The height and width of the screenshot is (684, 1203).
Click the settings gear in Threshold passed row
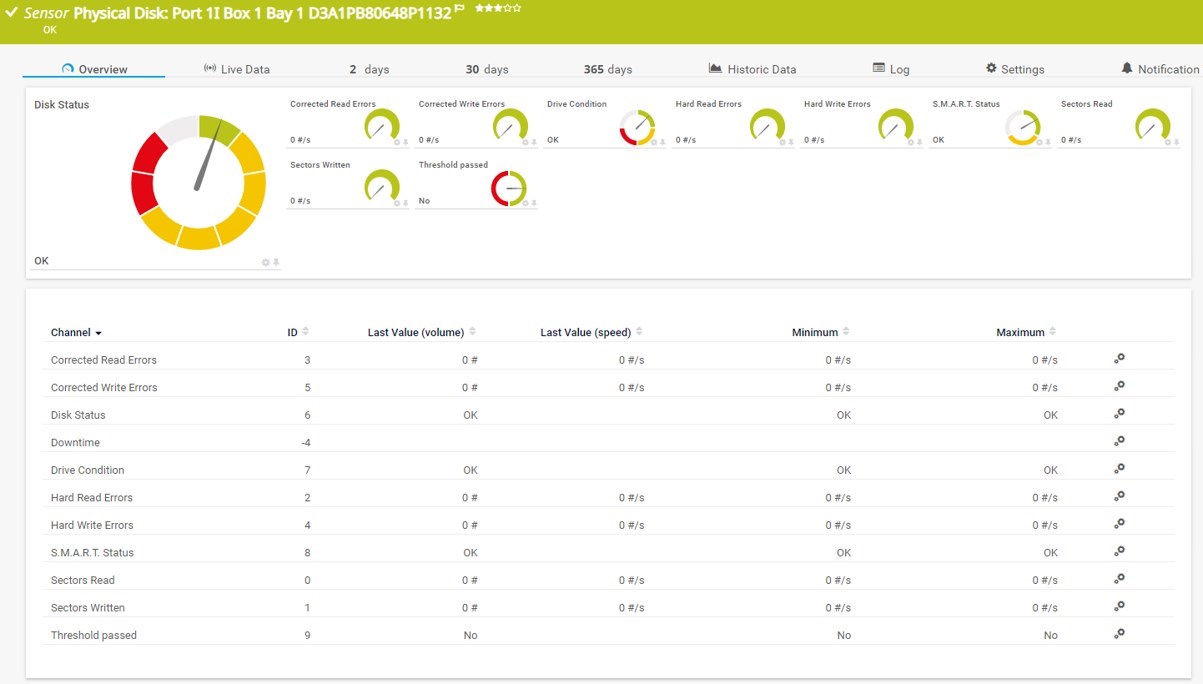tap(1119, 633)
